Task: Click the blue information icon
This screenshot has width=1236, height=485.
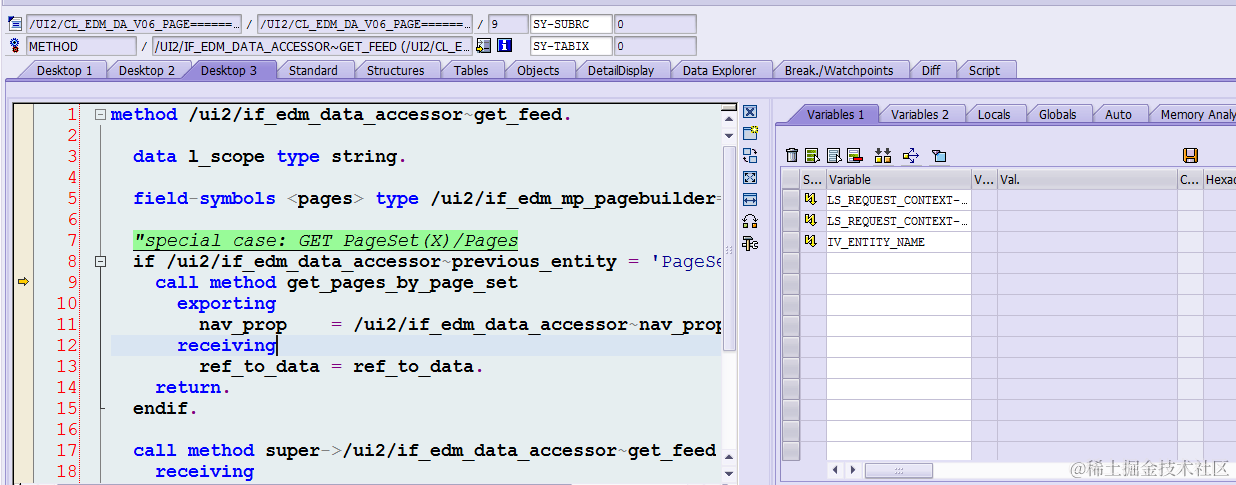Action: point(505,46)
